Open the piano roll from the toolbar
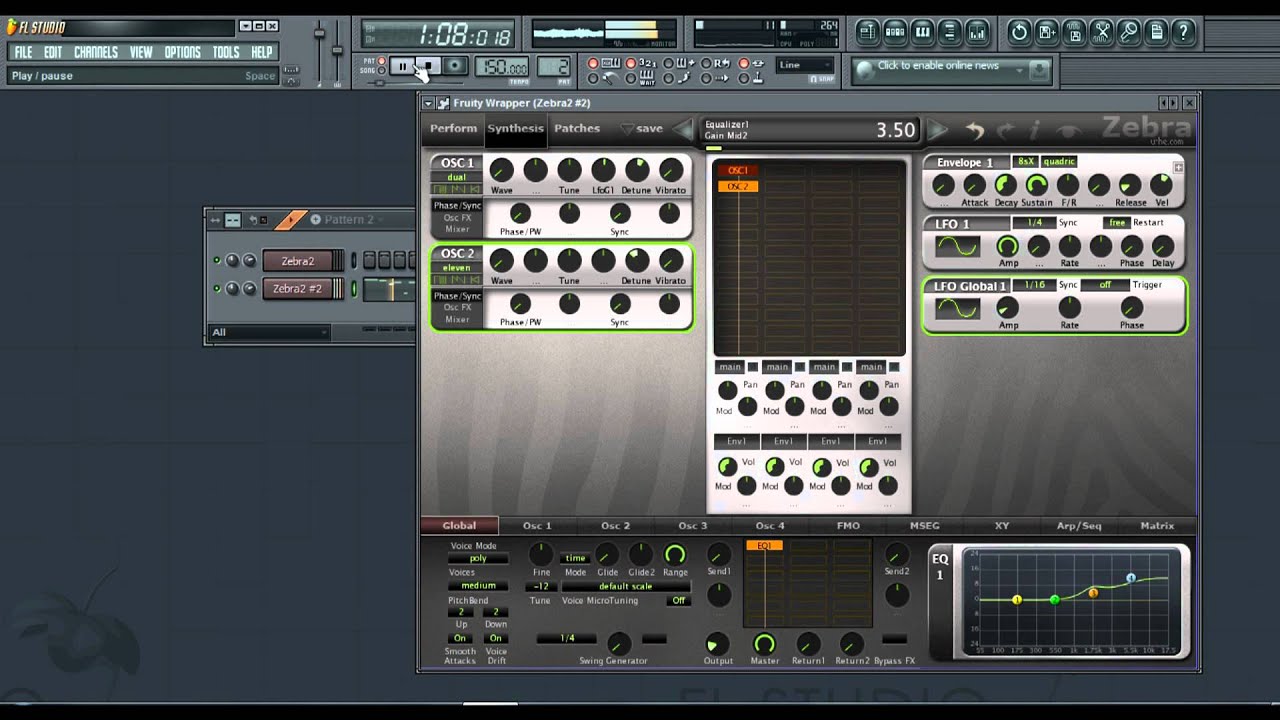 coord(922,32)
